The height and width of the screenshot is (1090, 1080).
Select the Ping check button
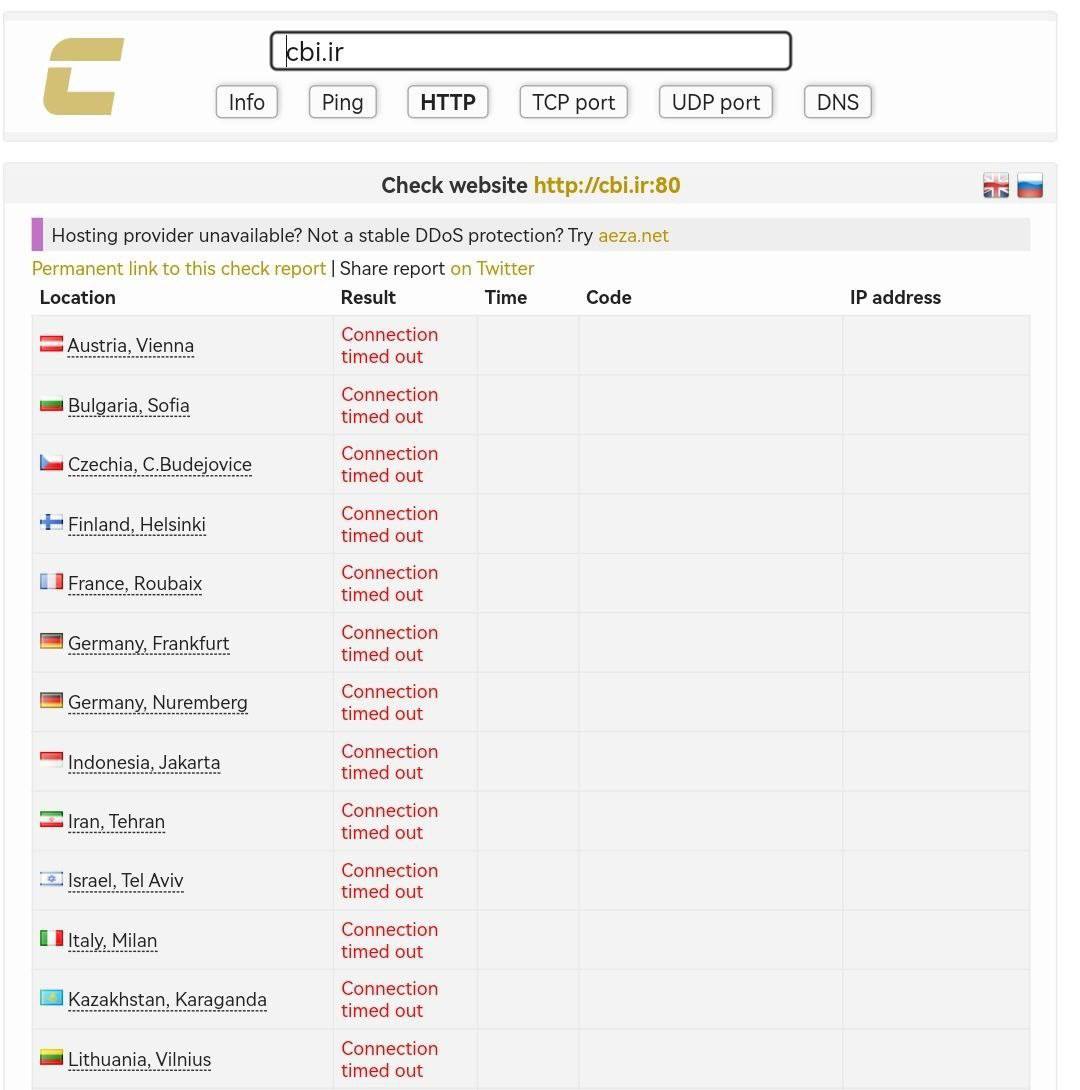tap(343, 102)
